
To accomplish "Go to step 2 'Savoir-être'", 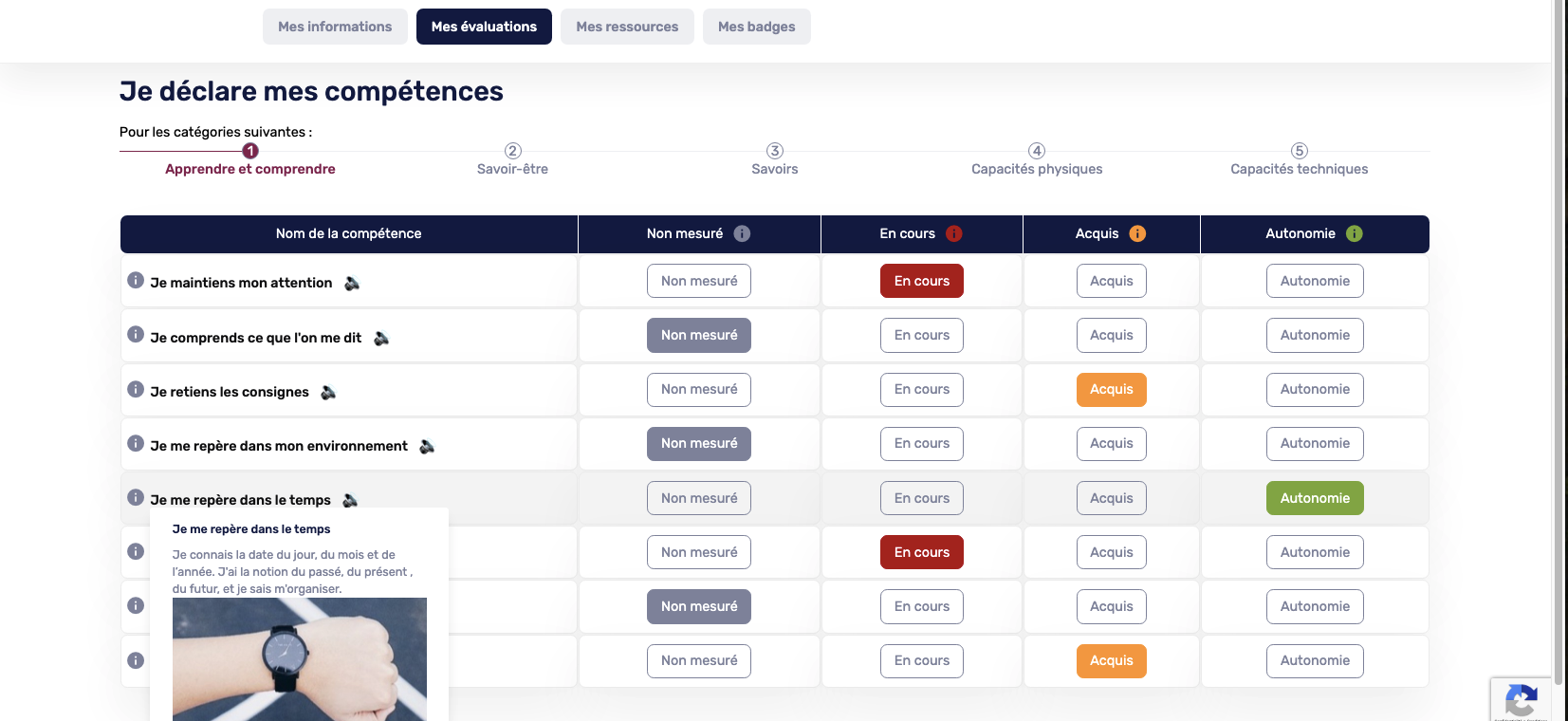I will pos(512,159).
